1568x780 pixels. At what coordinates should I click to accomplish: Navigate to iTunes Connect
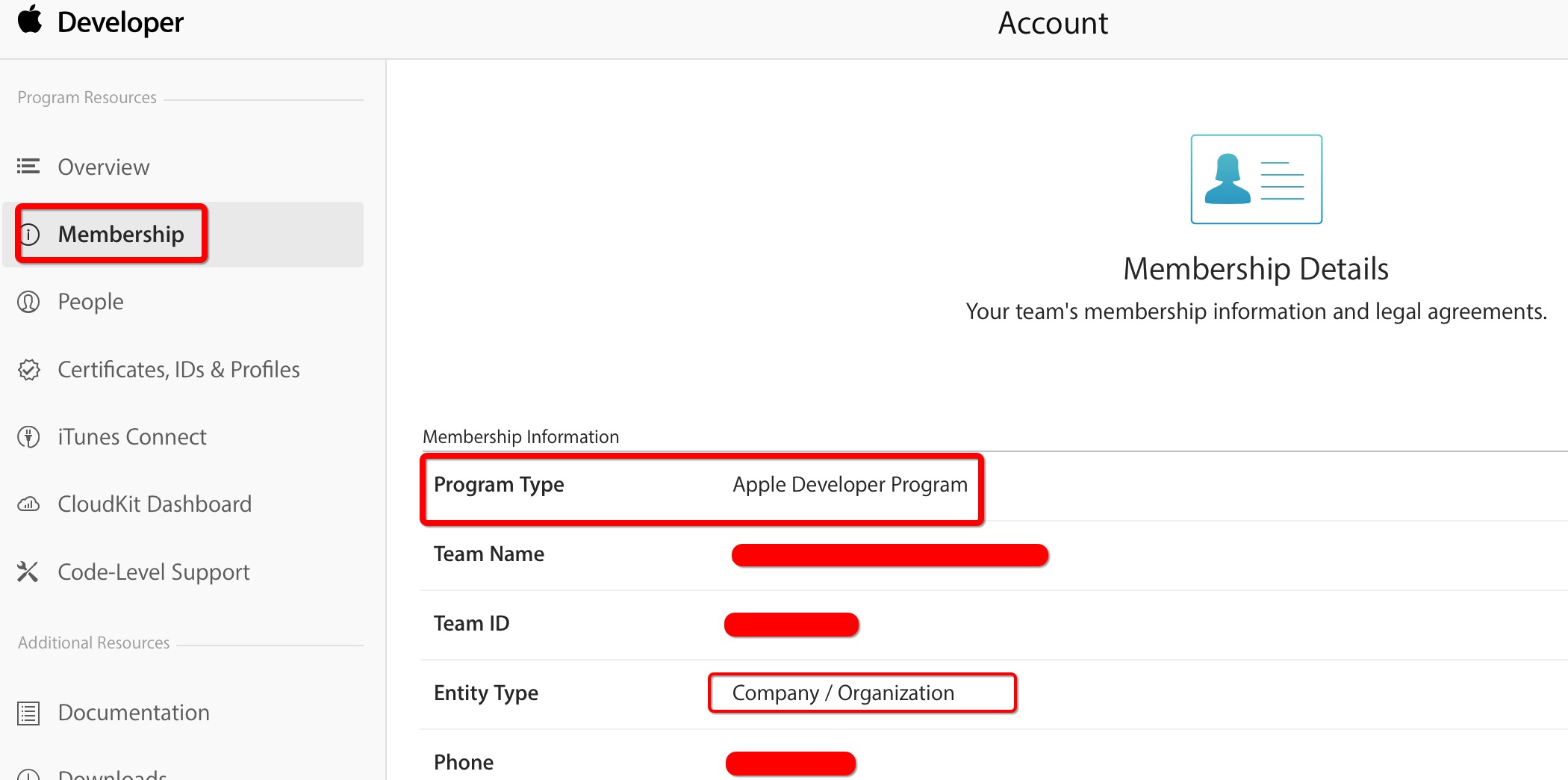coord(132,437)
